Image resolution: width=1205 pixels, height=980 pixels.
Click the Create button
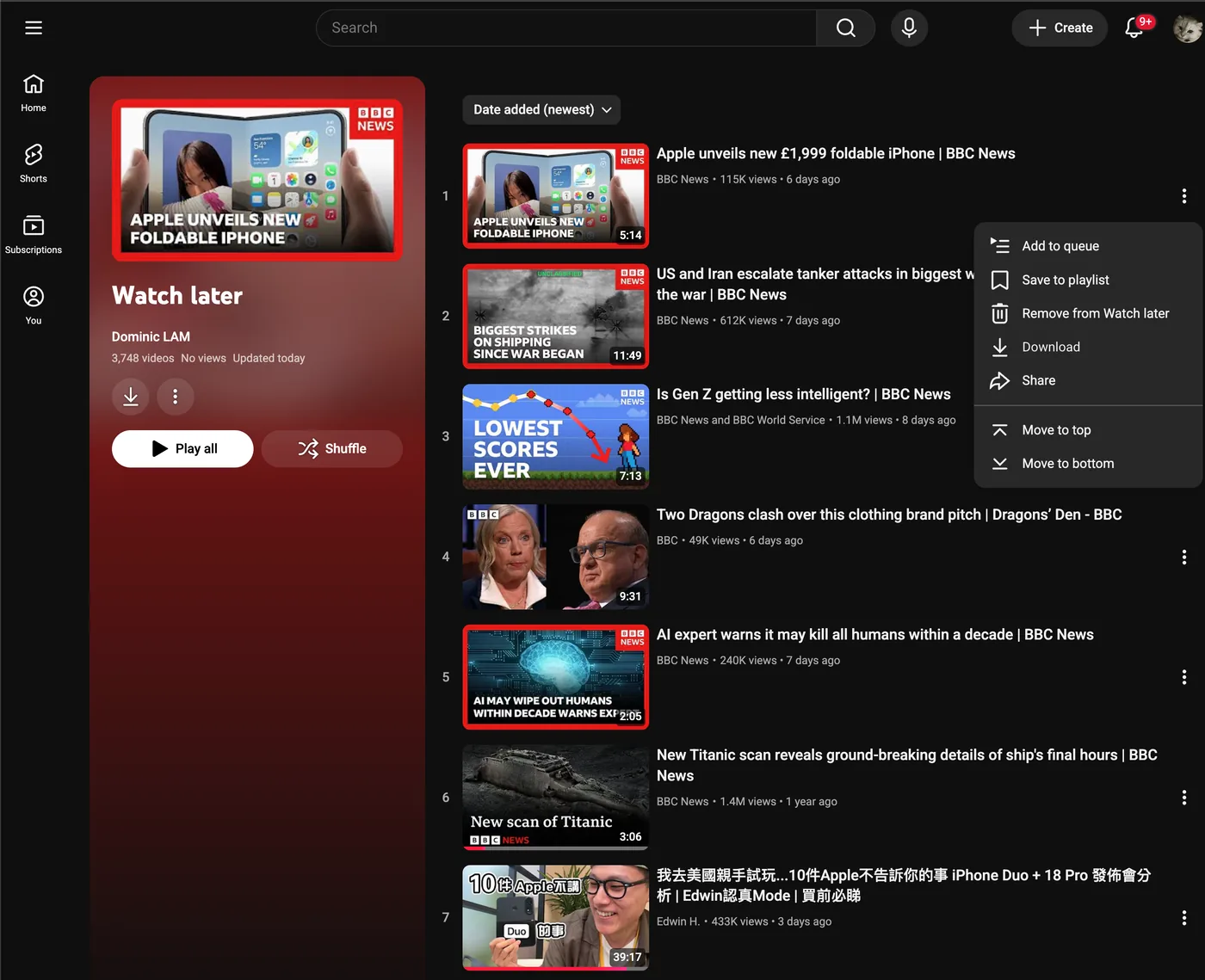point(1060,28)
